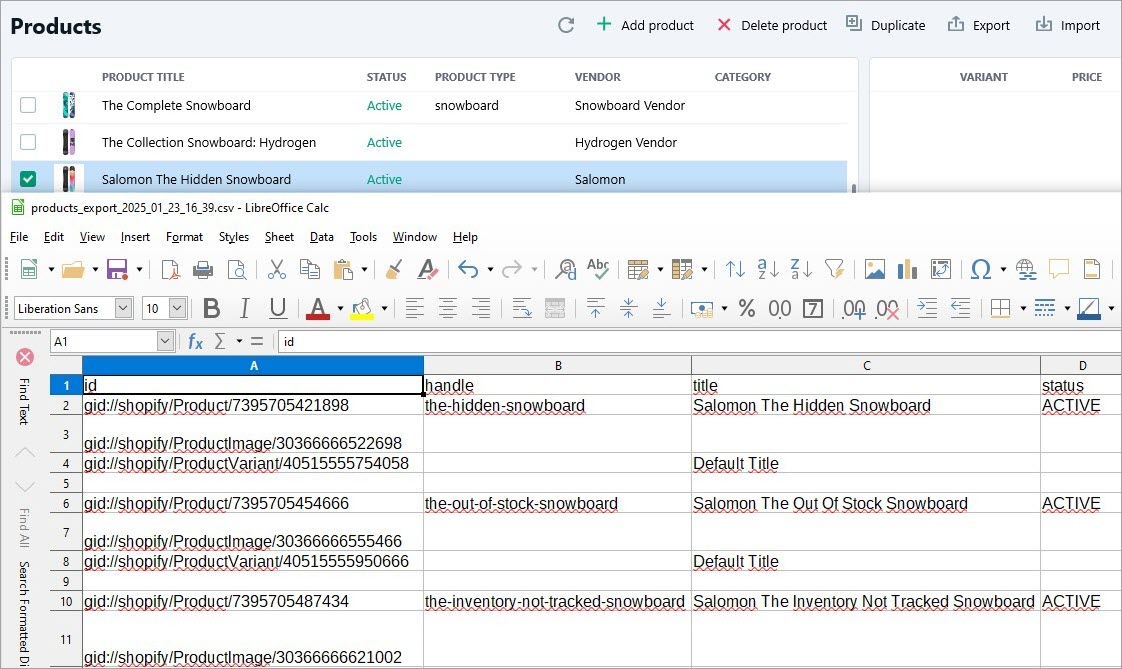
Task: Click the Print icon
Action: pyautogui.click(x=203, y=270)
